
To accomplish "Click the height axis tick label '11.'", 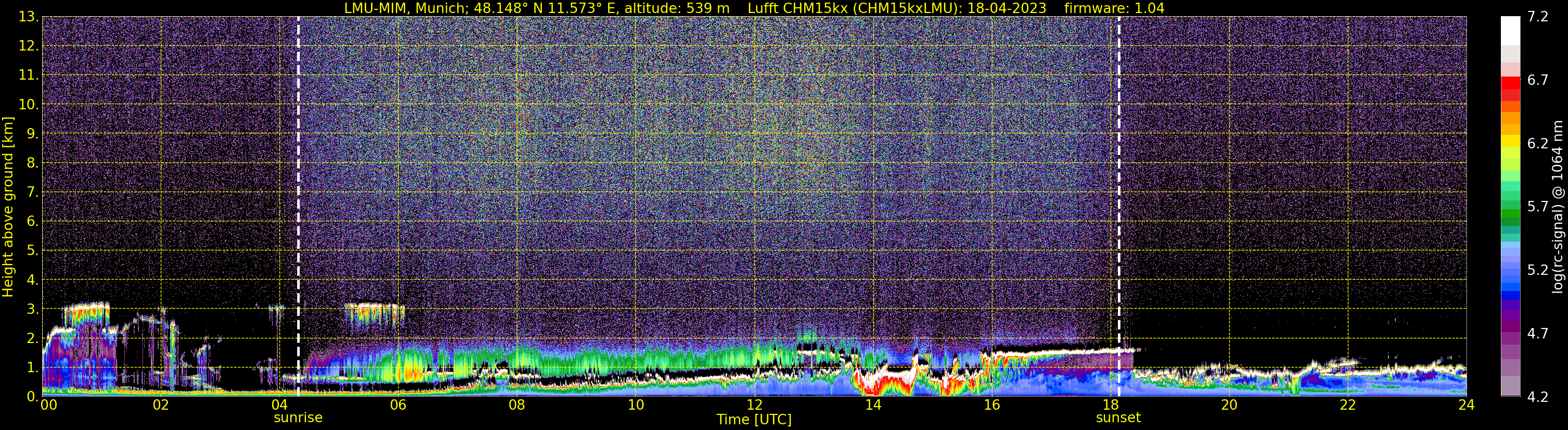I will [29, 75].
